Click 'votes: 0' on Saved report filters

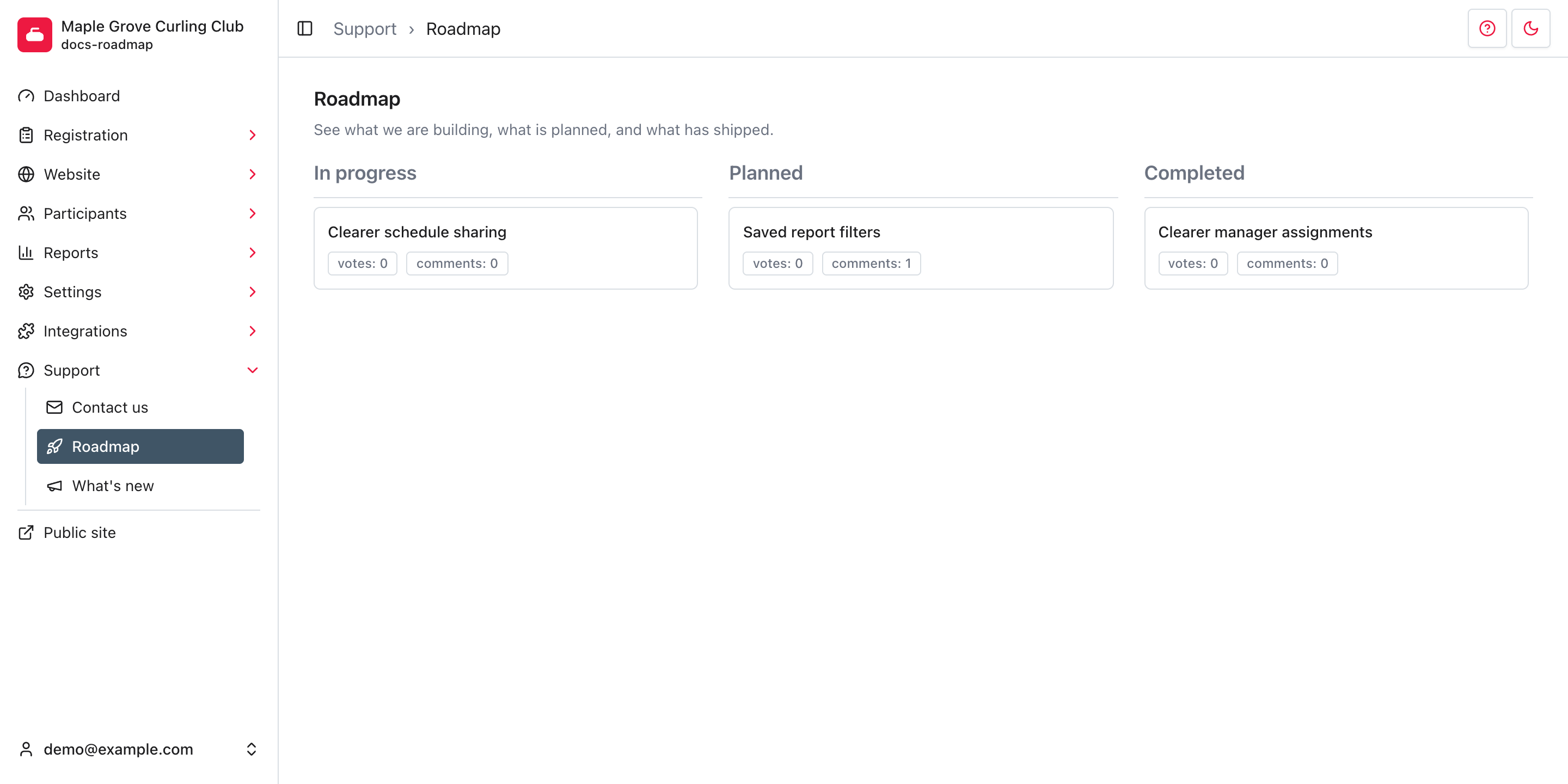point(777,264)
